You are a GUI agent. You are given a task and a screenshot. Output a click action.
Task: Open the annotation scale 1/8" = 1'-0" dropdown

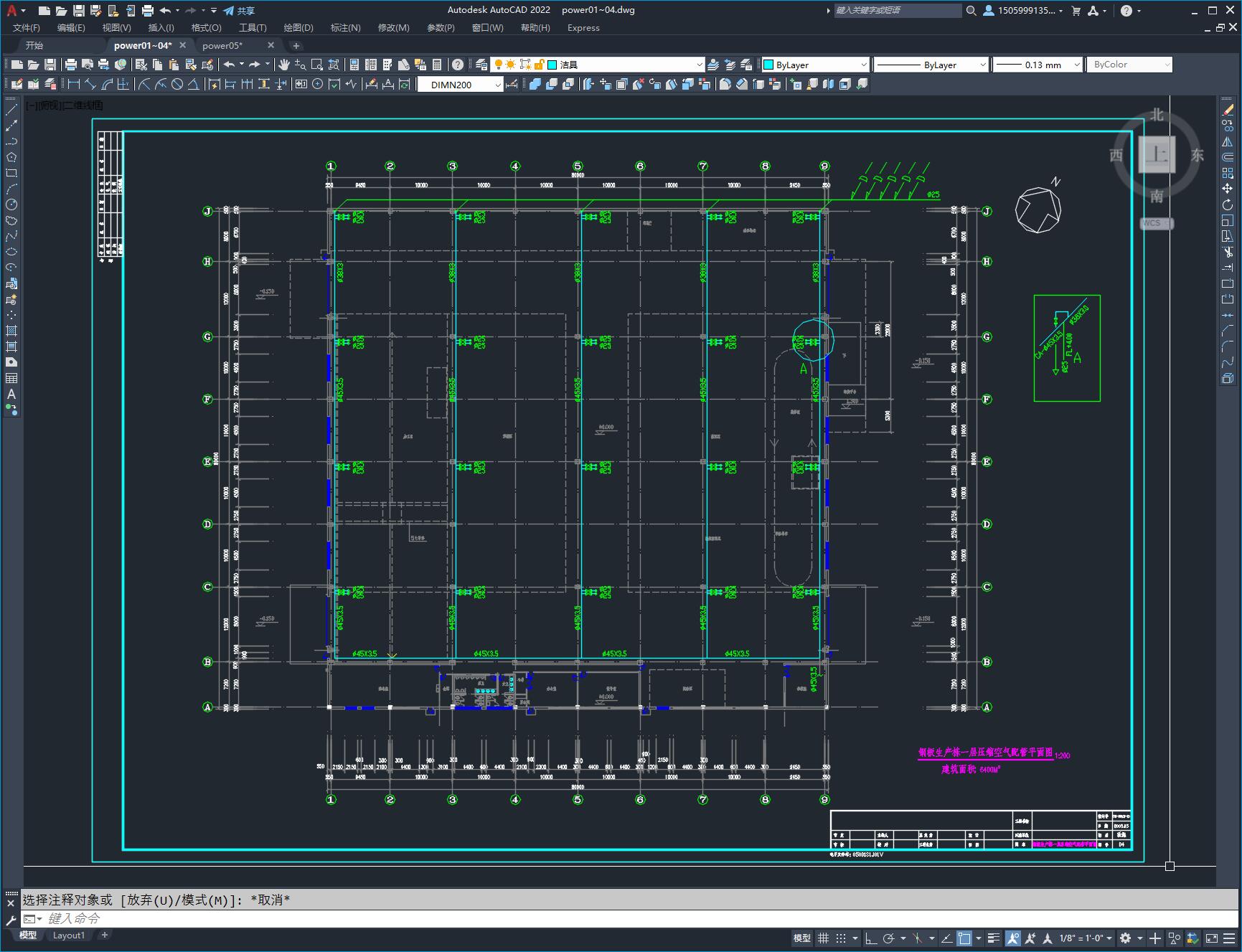[1086, 938]
